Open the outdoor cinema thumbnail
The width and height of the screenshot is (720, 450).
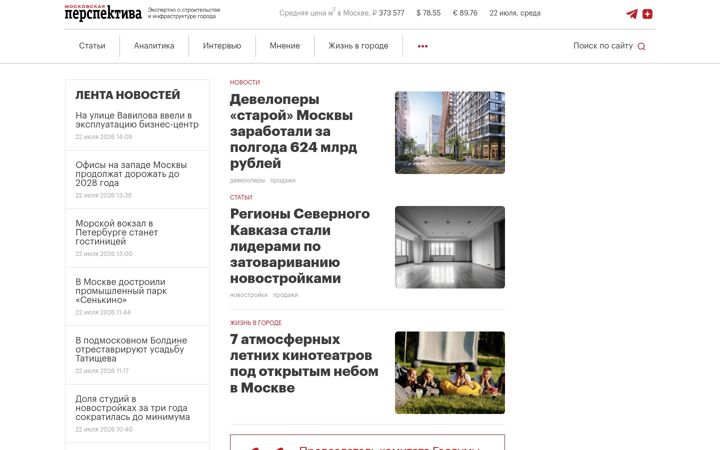(450, 372)
